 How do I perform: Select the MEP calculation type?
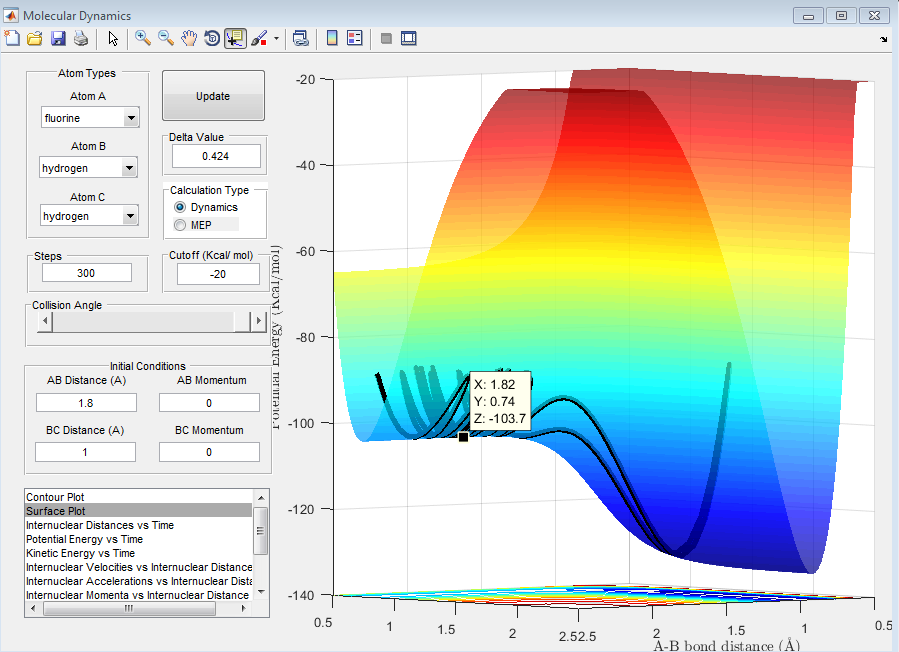[x=181, y=225]
